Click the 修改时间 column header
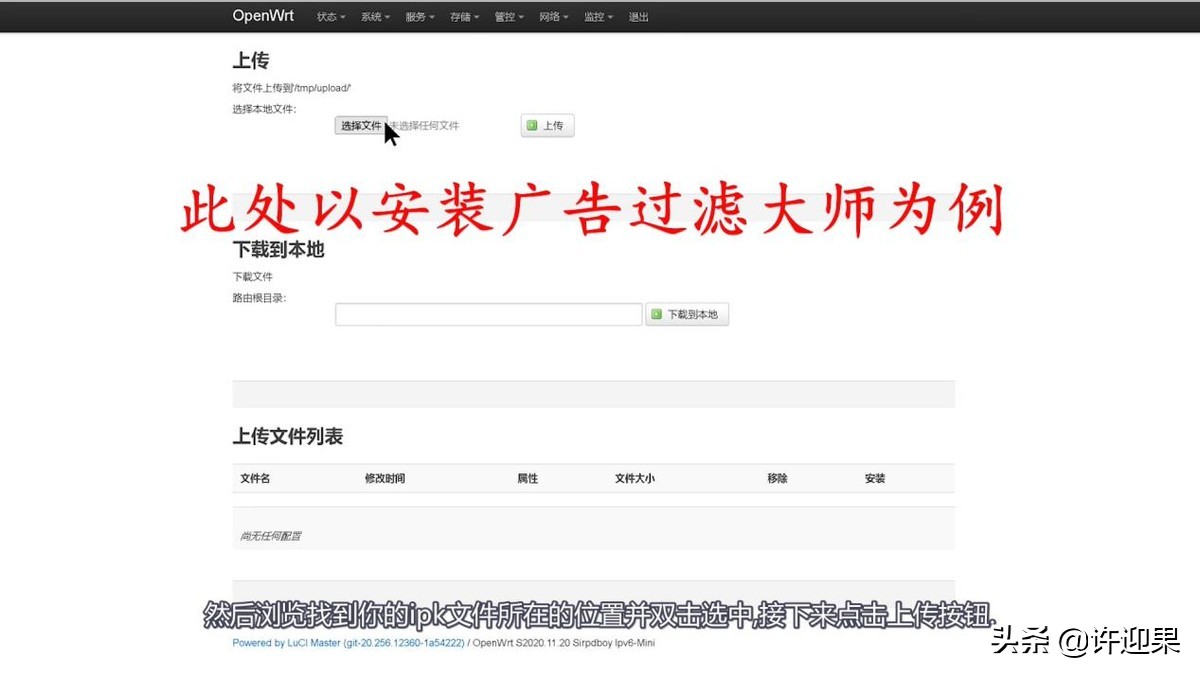1200x675 pixels. [x=387, y=478]
